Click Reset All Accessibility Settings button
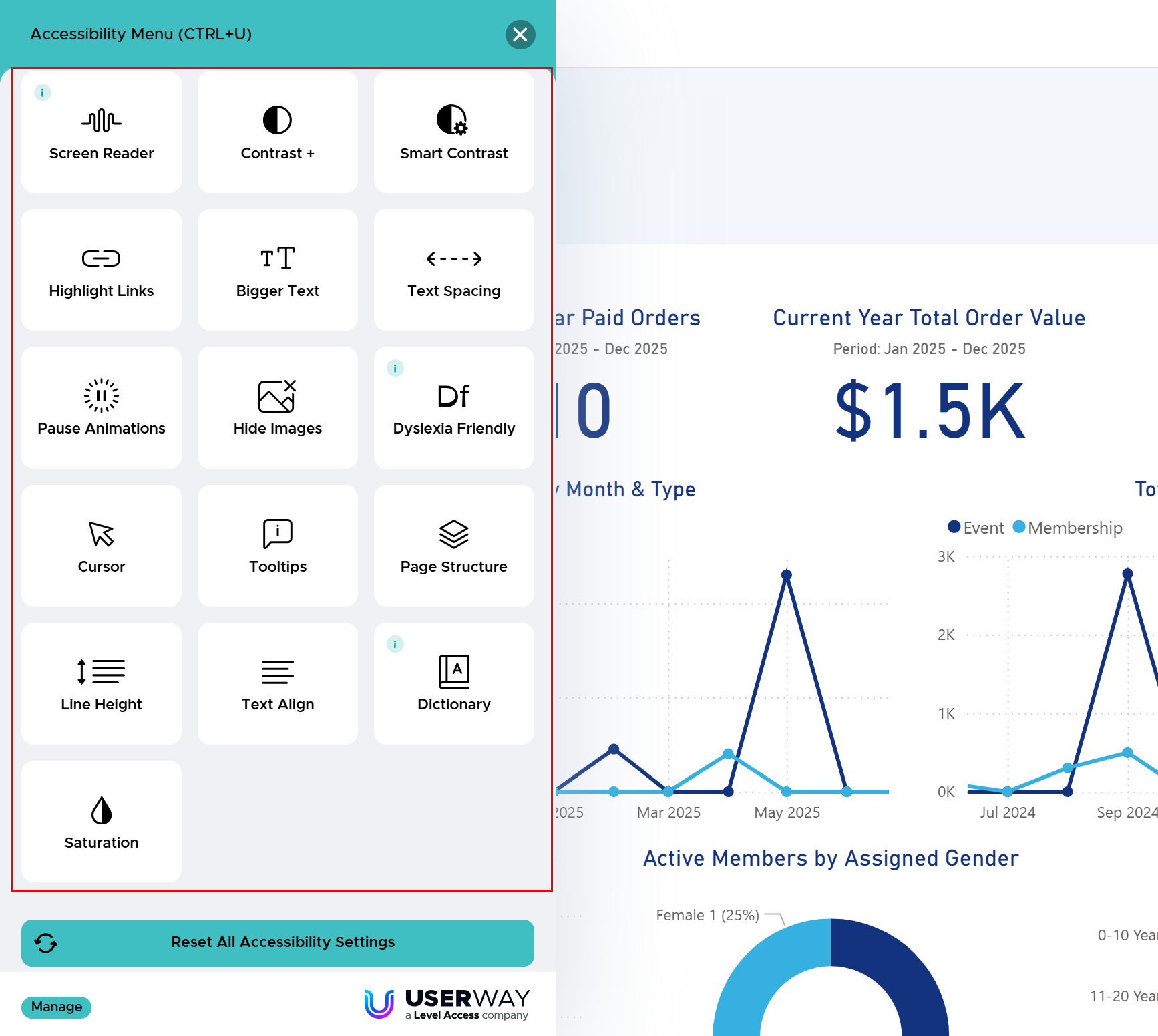 pyautogui.click(x=278, y=942)
